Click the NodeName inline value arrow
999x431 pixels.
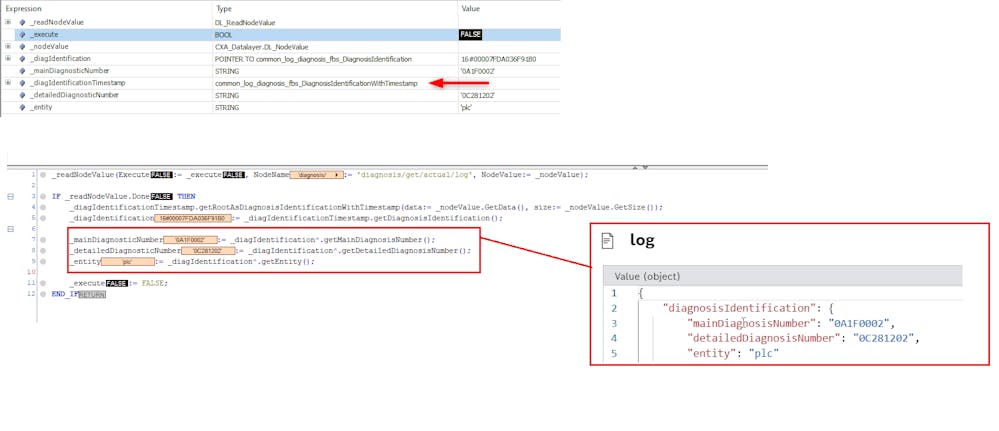point(336,175)
